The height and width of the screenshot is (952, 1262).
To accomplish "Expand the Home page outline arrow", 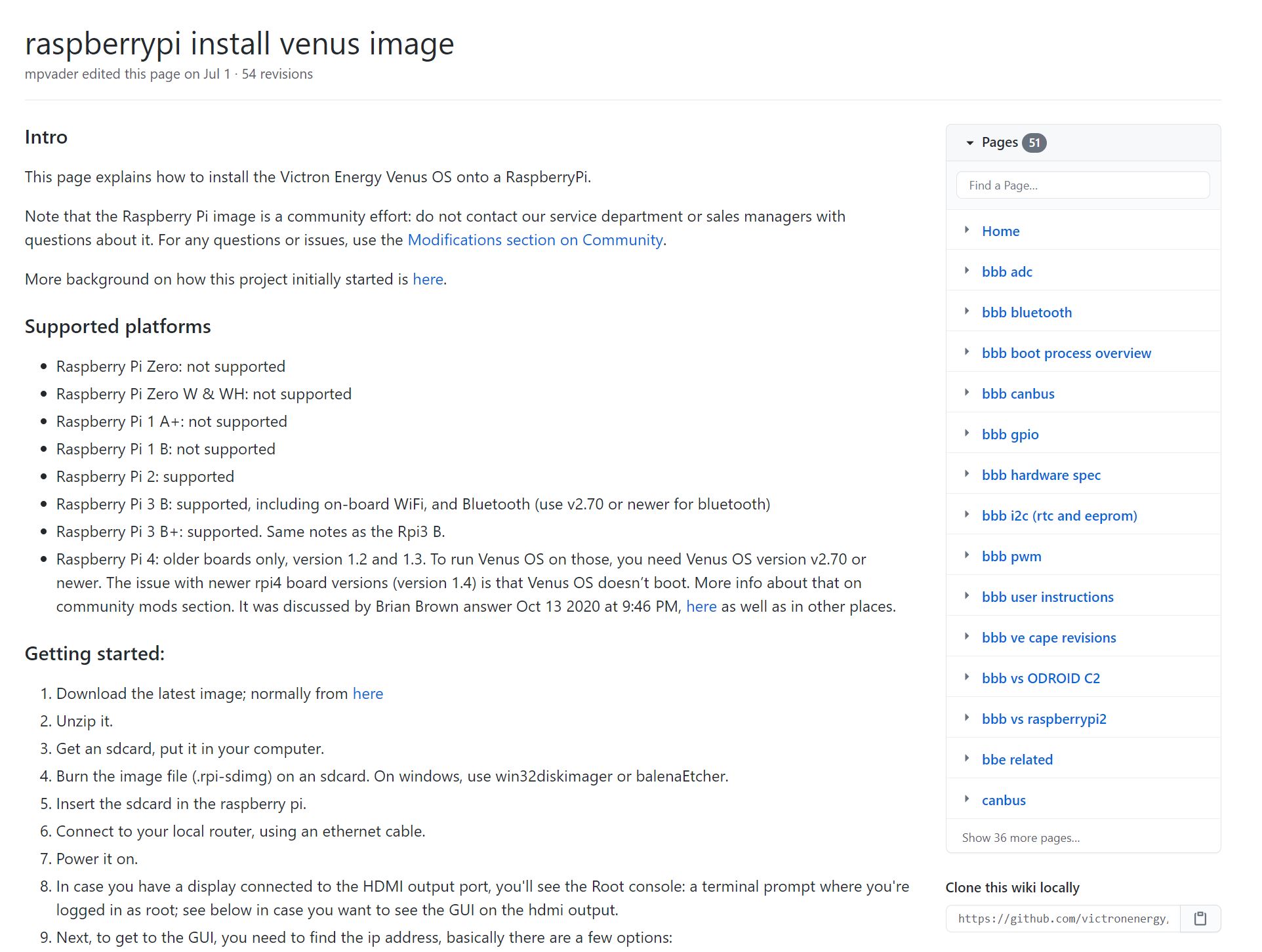I will [967, 230].
